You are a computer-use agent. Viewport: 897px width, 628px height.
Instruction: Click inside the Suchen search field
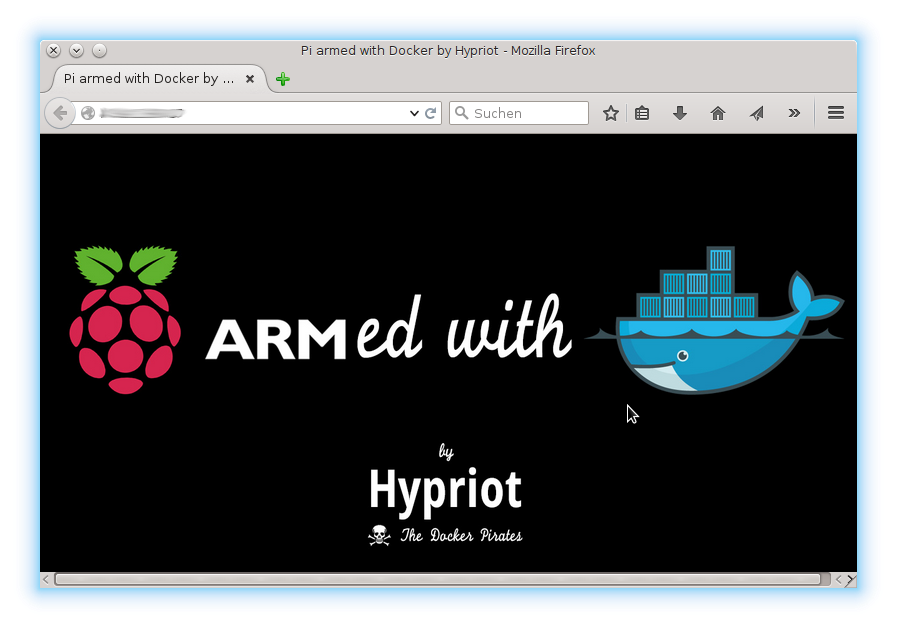pos(520,112)
